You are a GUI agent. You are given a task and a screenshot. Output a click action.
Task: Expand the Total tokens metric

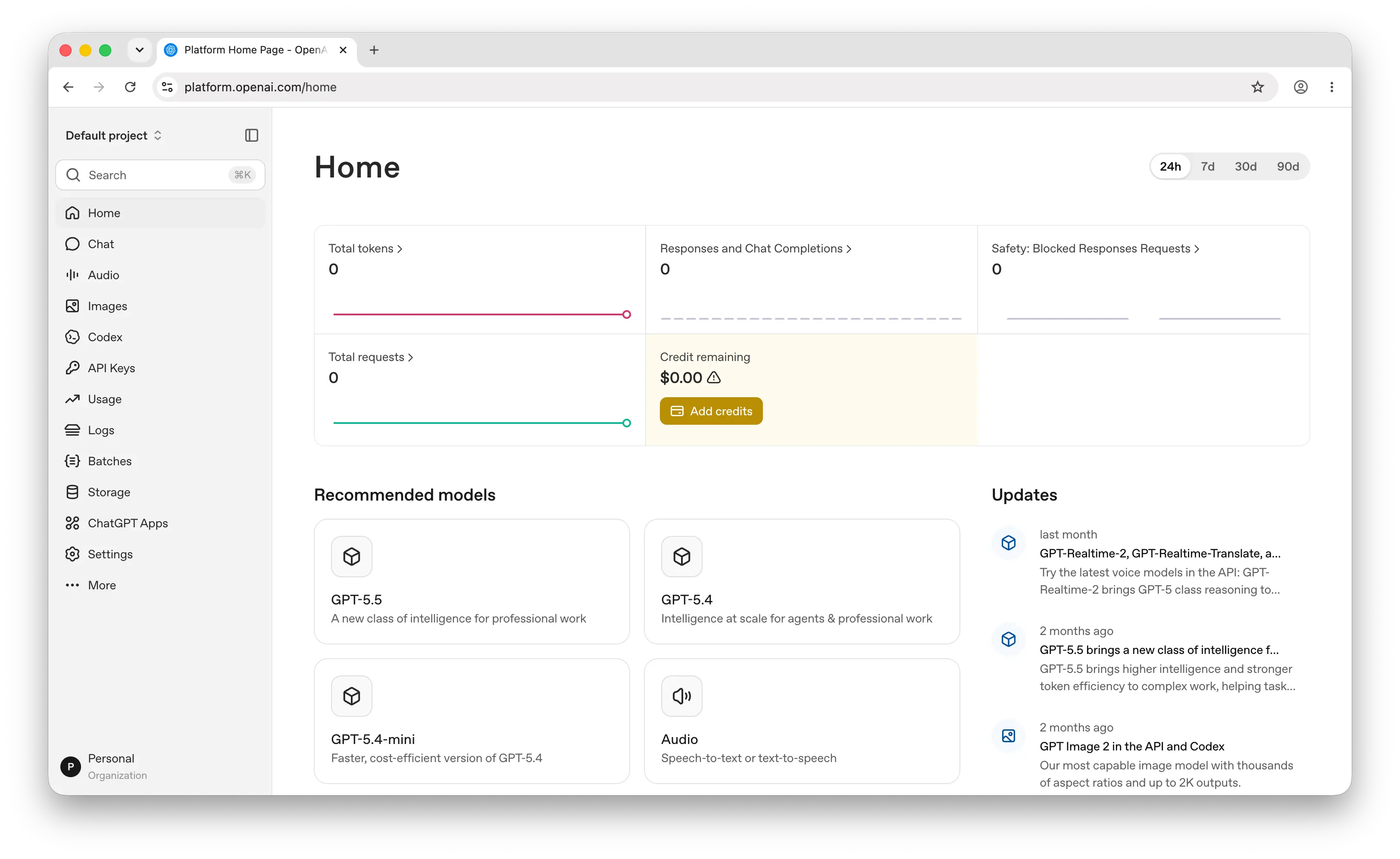click(366, 248)
